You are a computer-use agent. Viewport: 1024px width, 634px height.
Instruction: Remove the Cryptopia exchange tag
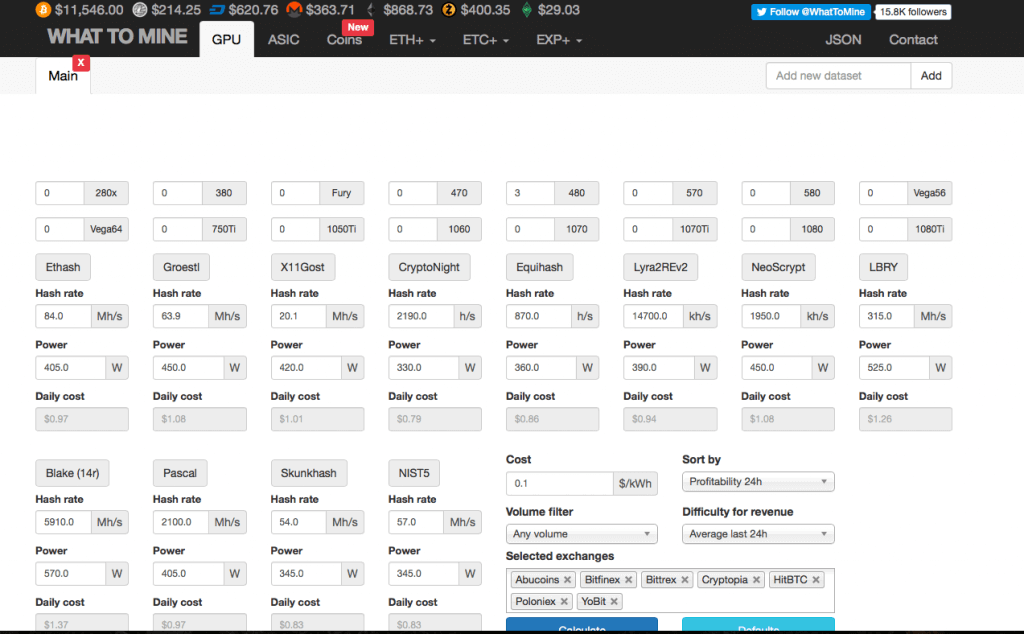(x=756, y=580)
